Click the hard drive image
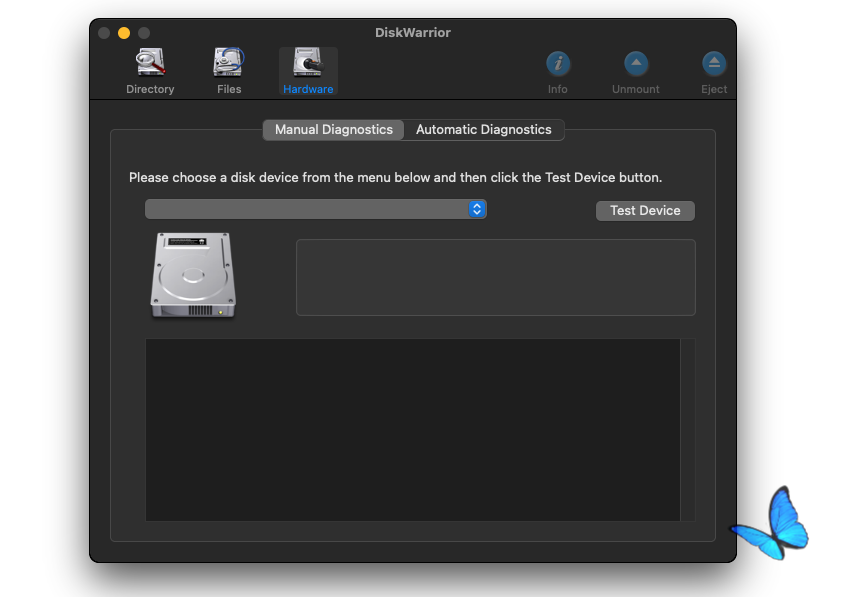Viewport: 843px width, 597px height. coord(193,275)
